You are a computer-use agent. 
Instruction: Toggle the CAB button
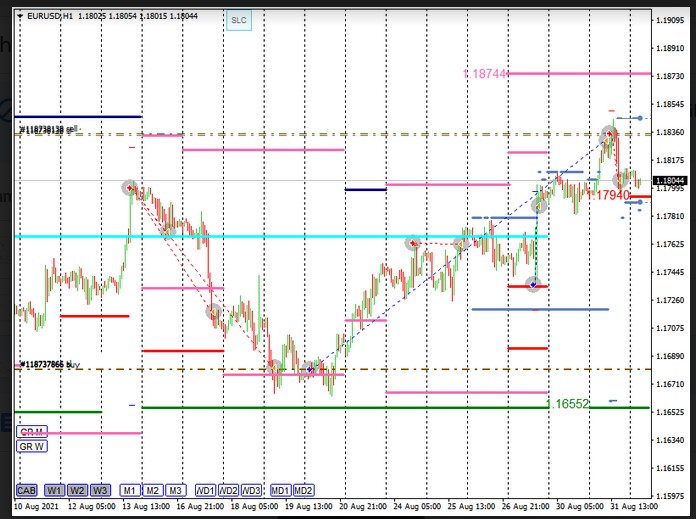pyautogui.click(x=27, y=490)
